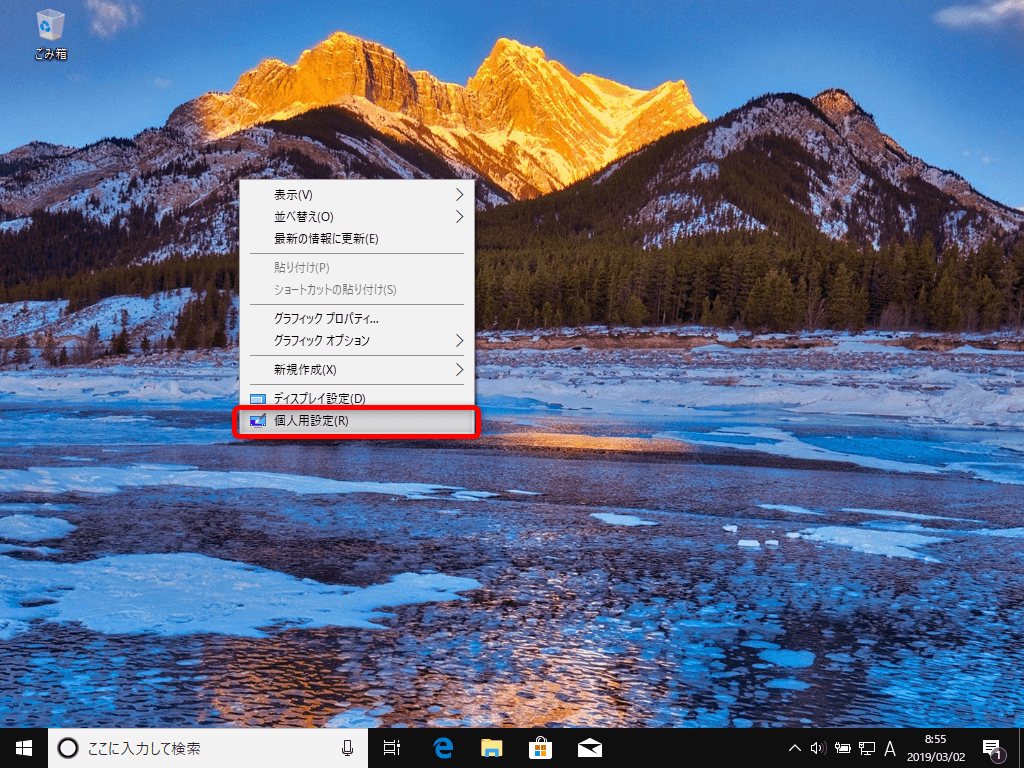
Task: Open the Mail app from taskbar
Action: [x=590, y=748]
